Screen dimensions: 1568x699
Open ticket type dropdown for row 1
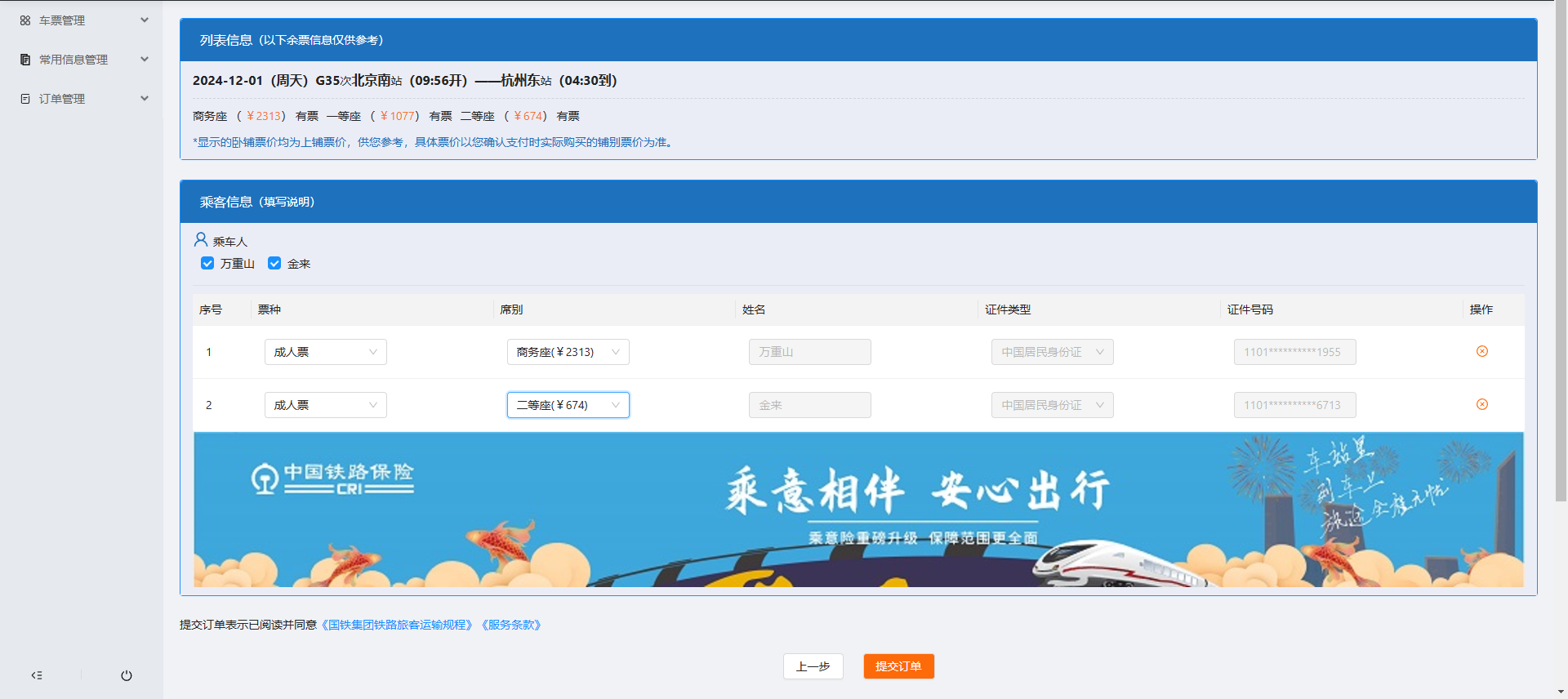point(326,352)
